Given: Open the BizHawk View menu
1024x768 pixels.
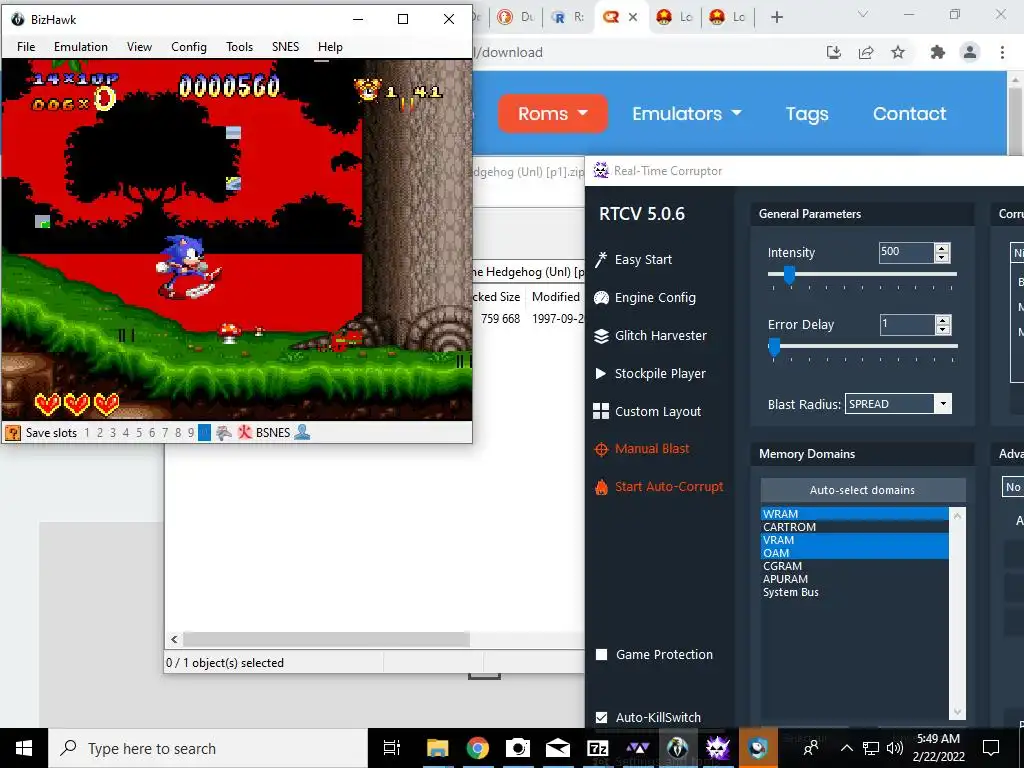Looking at the screenshot, I should click(x=139, y=47).
